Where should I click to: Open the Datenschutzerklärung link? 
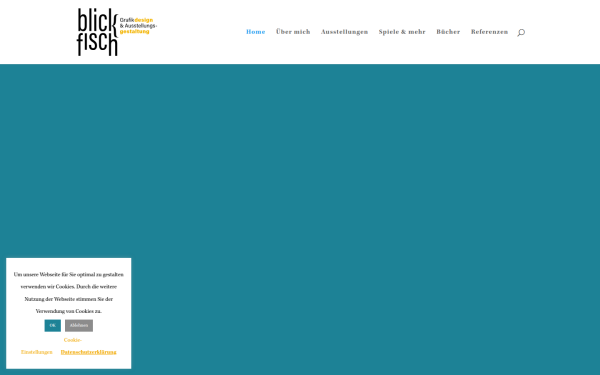pyautogui.click(x=88, y=352)
